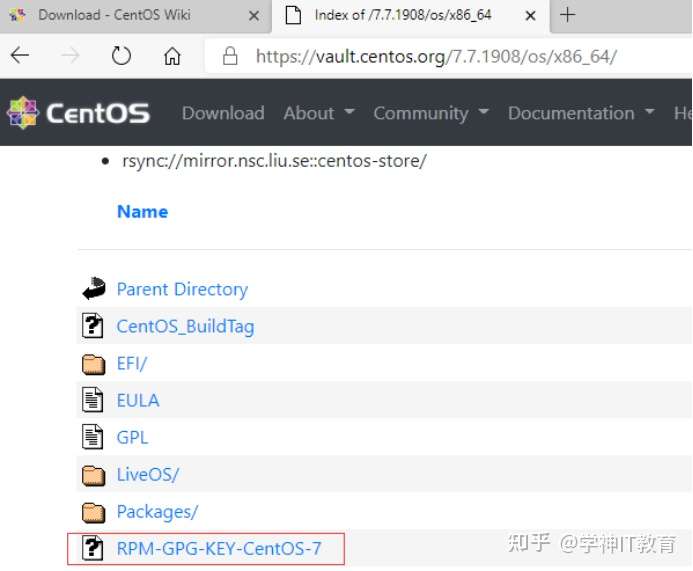Reload the page with the refresh icon
This screenshot has height=571, width=693.
coord(121,56)
